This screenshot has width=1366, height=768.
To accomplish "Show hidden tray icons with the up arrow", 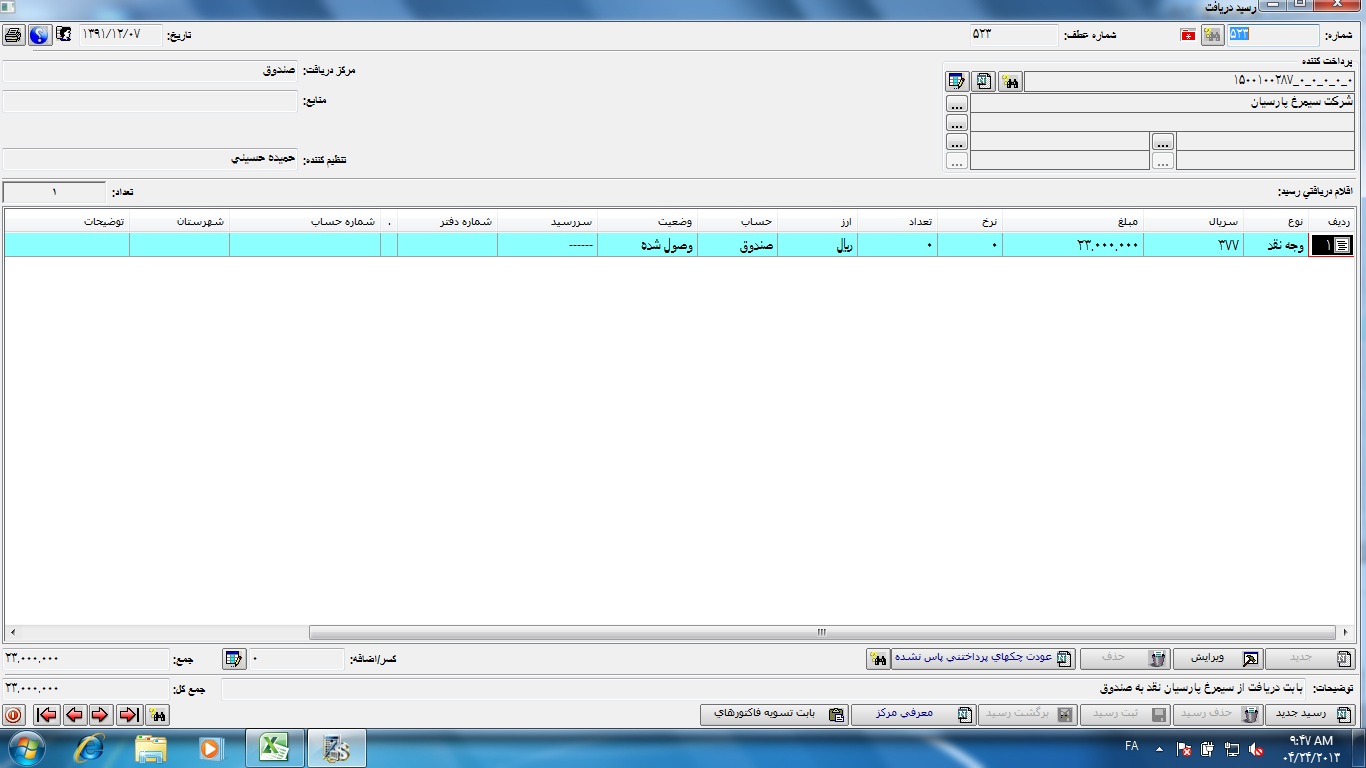I will point(1159,748).
